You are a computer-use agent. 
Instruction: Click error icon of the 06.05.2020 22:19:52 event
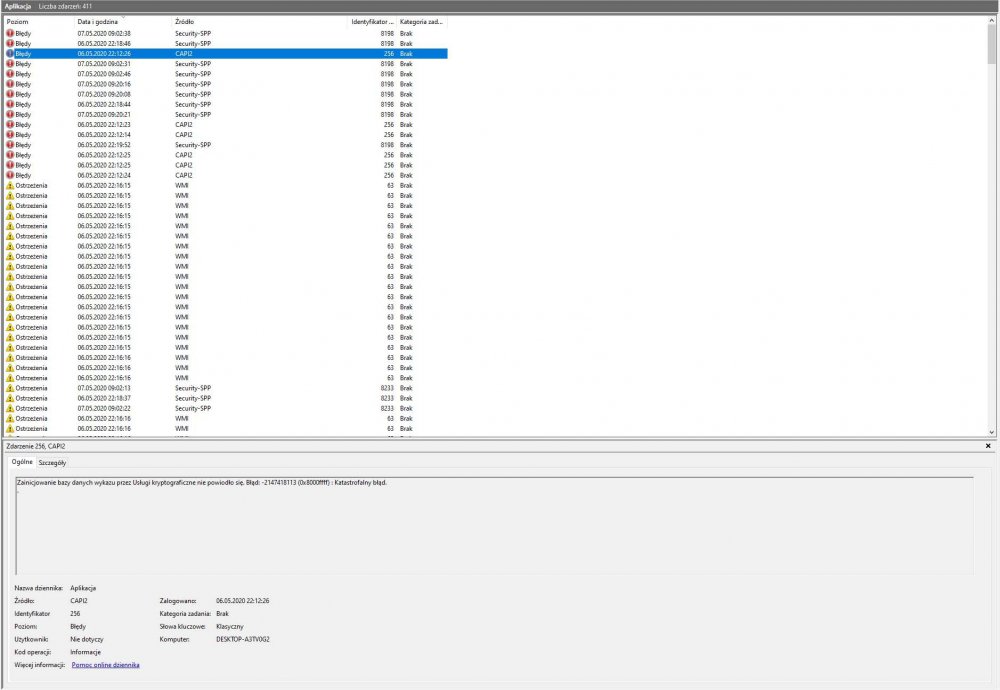[x=10, y=145]
